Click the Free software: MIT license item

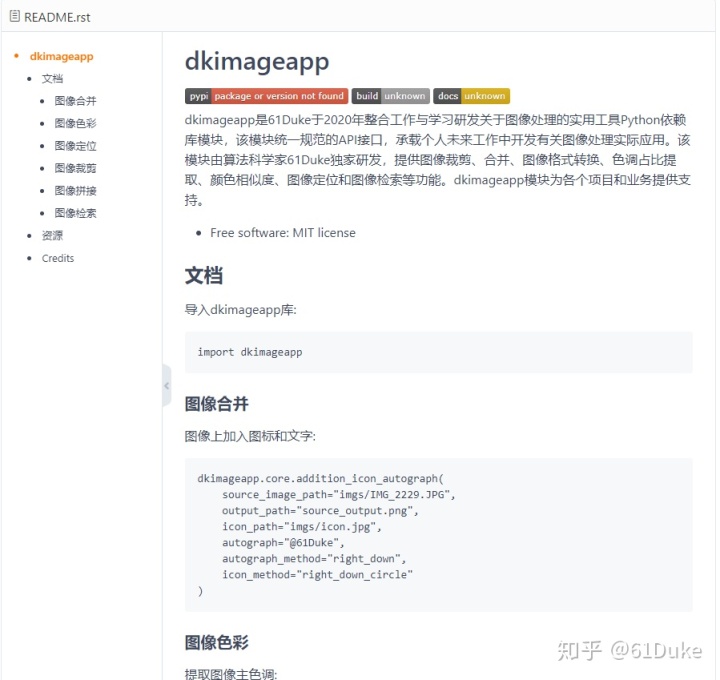point(283,233)
